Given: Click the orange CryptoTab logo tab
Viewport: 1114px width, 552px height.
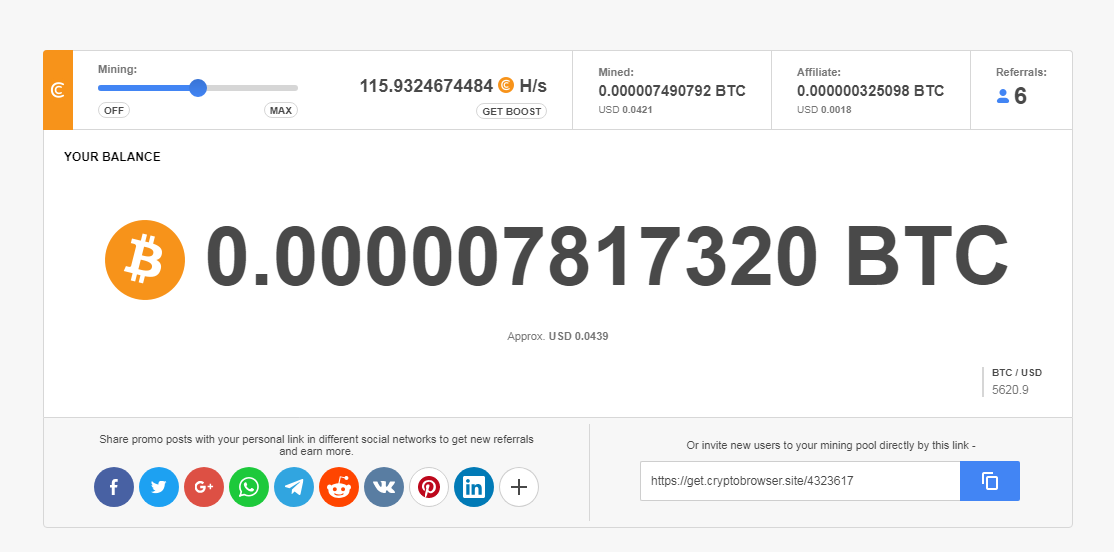Looking at the screenshot, I should tap(58, 90).
